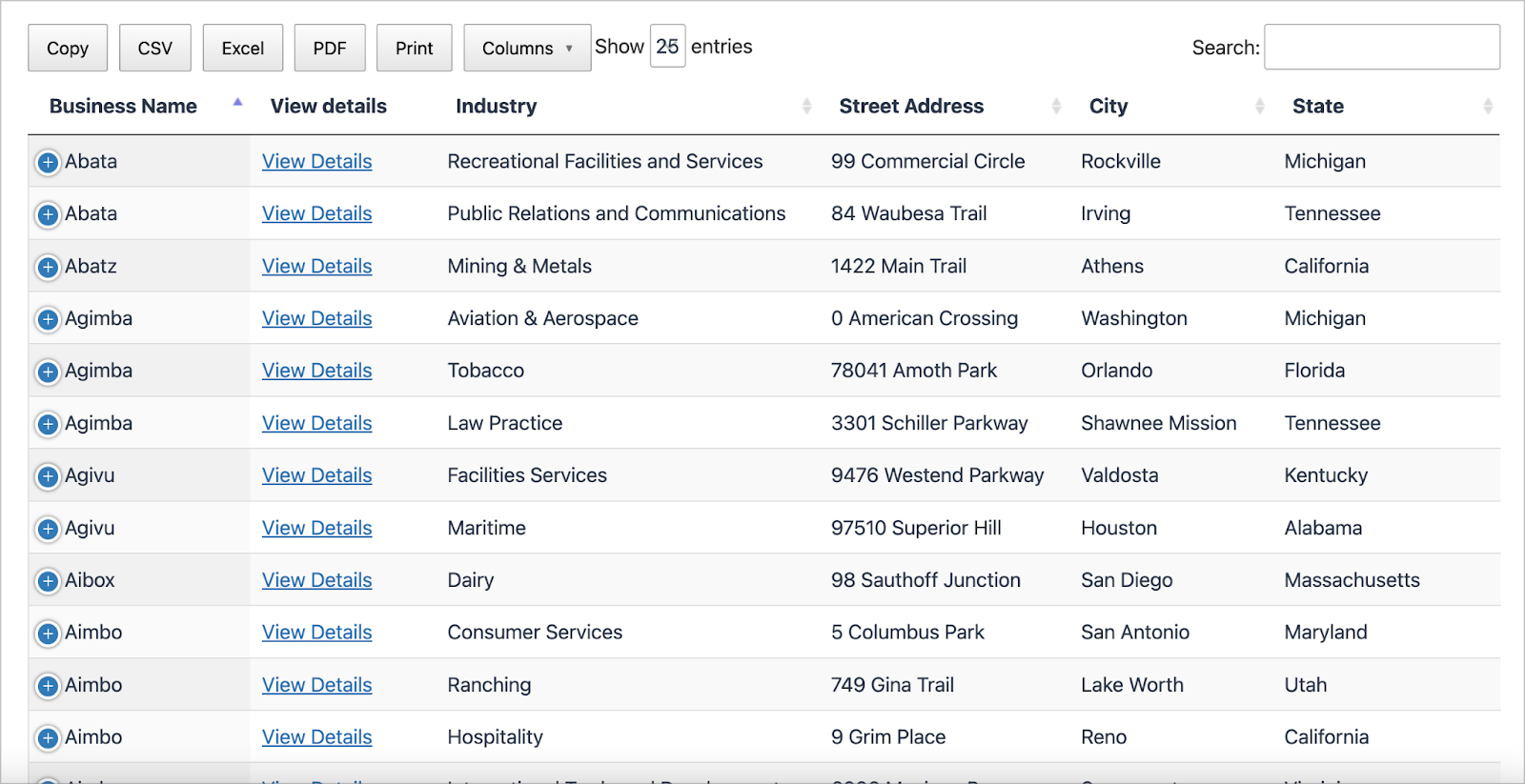Select the Mining & Metals cell
Image resolution: width=1525 pixels, height=784 pixels.
[x=519, y=266]
